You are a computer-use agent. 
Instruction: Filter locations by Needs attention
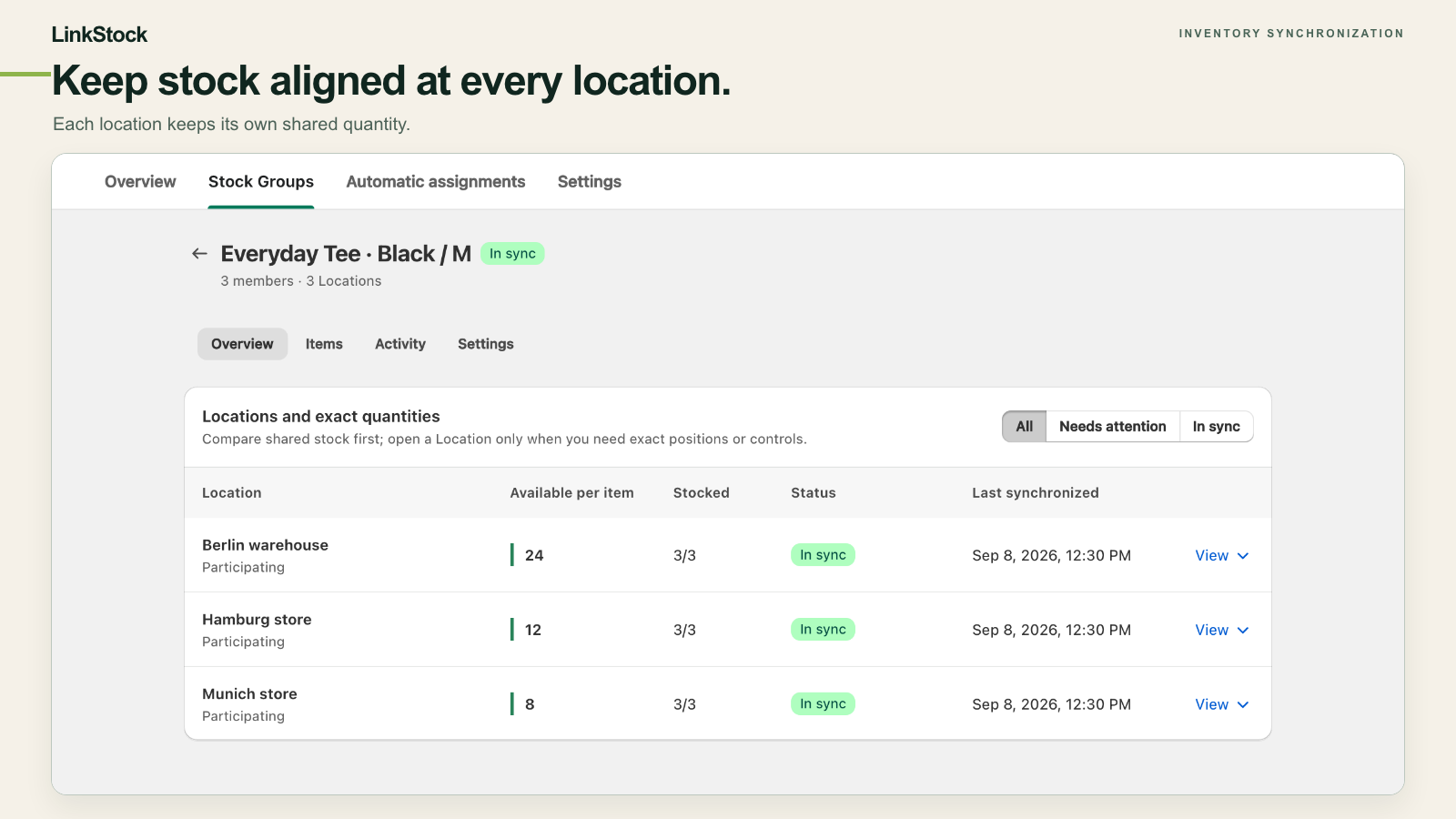(1113, 427)
